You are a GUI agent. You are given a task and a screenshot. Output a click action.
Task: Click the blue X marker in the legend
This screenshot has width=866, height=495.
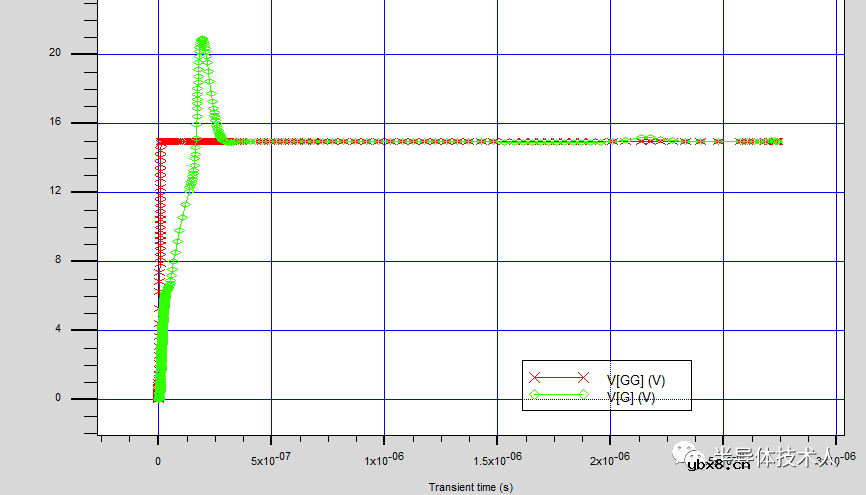[x=534, y=378]
